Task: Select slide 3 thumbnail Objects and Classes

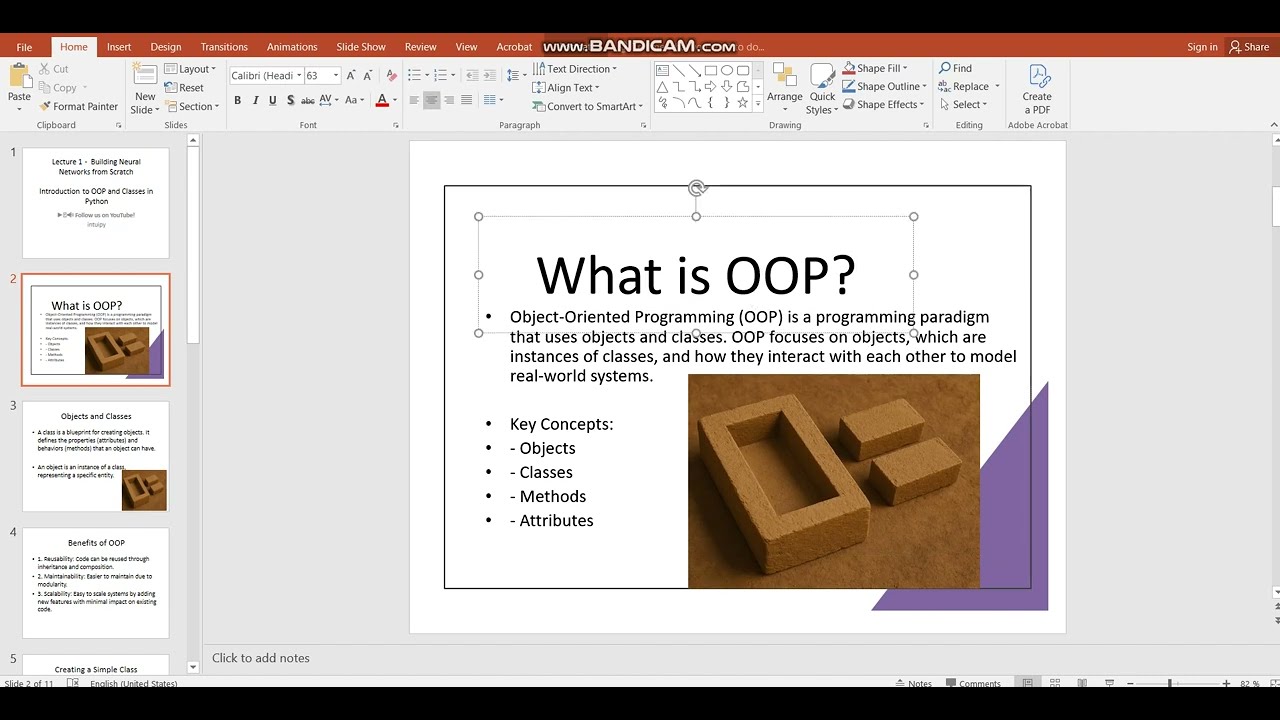Action: (x=96, y=456)
